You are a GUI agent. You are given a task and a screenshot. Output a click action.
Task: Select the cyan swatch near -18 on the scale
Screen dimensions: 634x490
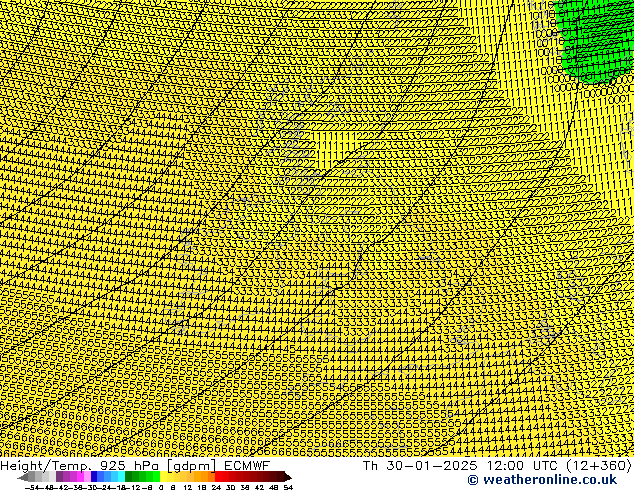click(x=122, y=477)
